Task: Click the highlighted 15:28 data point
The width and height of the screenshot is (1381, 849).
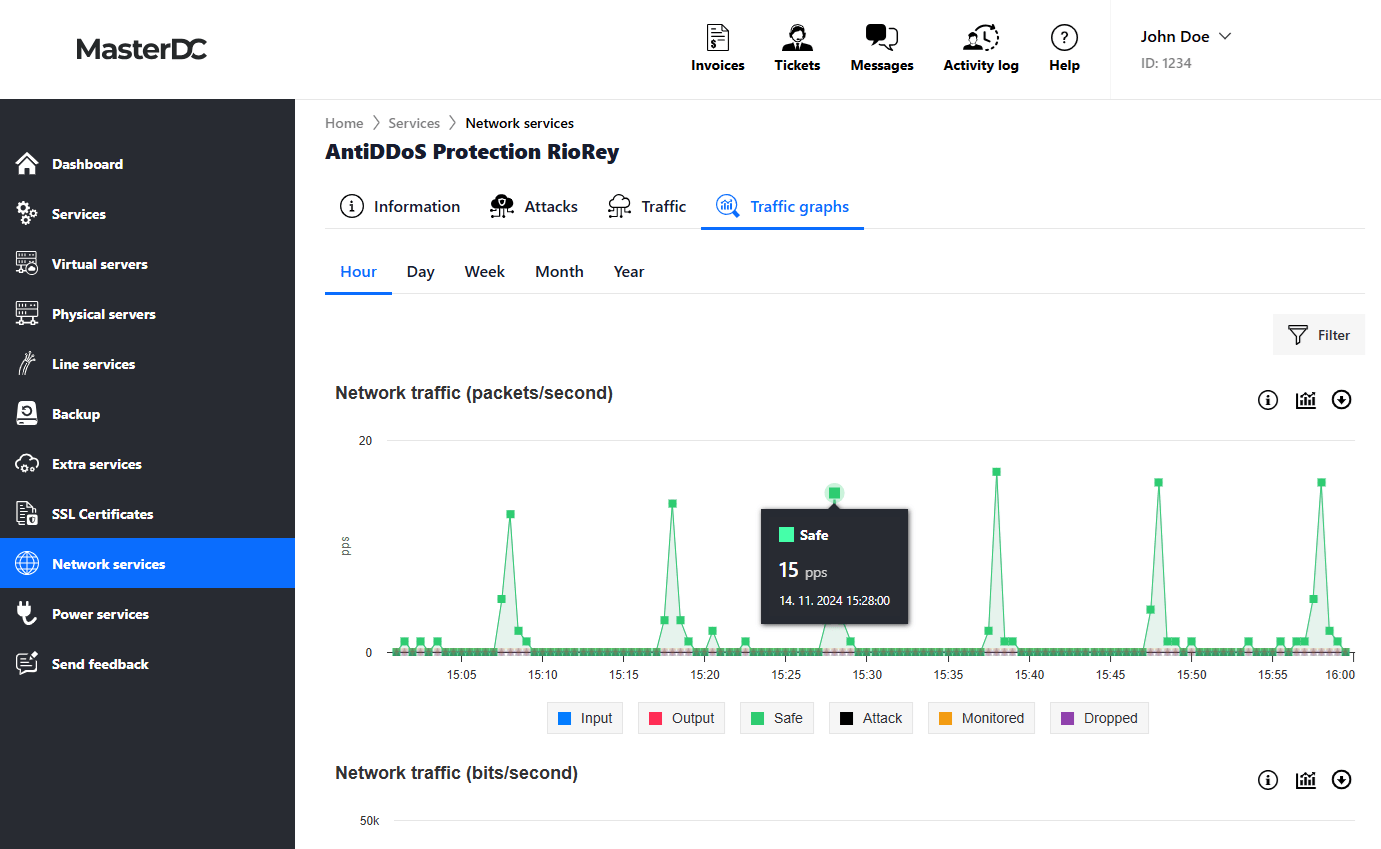Action: point(834,492)
